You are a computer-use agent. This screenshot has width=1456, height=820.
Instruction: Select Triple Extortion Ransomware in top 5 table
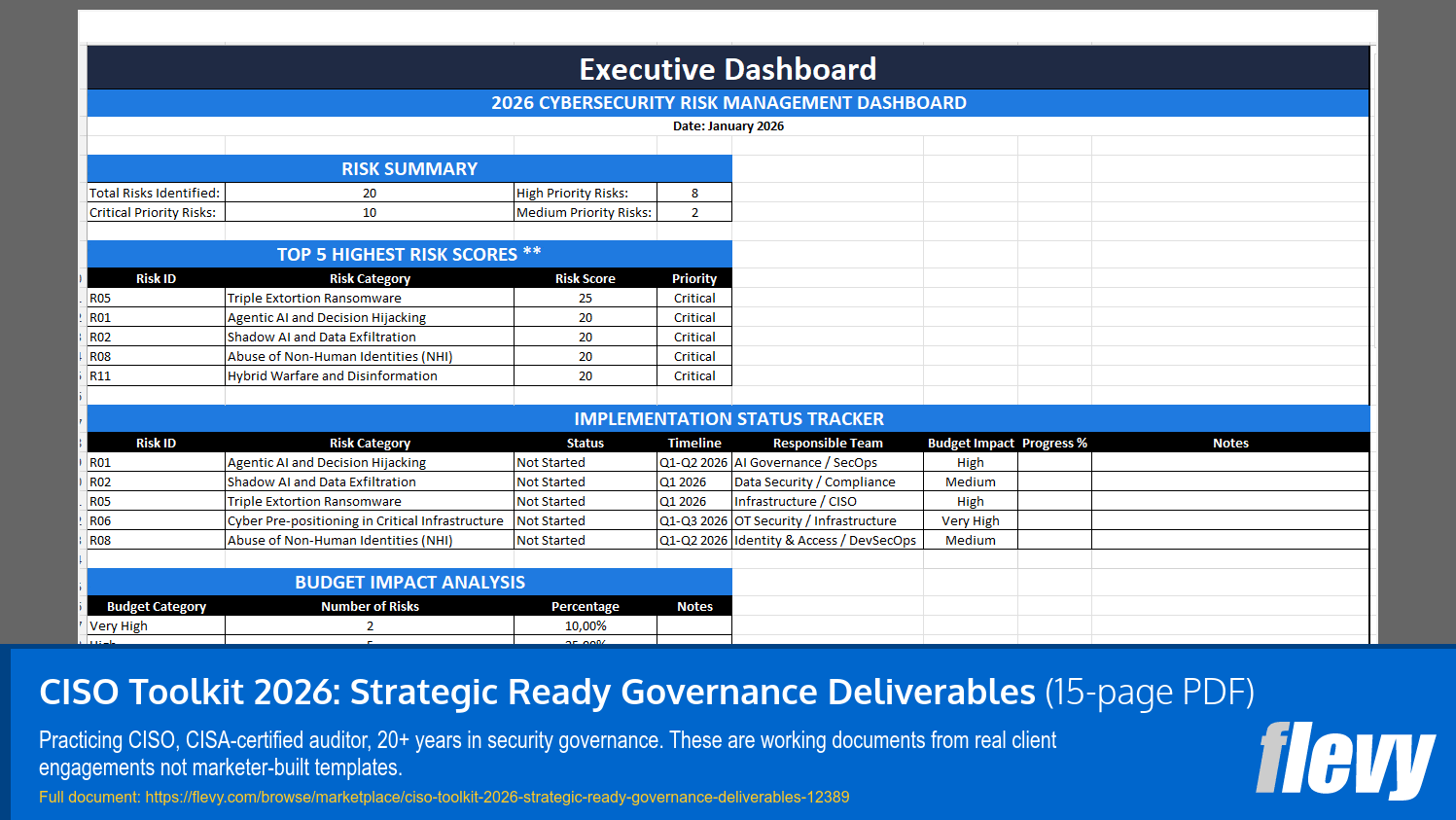tap(370, 298)
